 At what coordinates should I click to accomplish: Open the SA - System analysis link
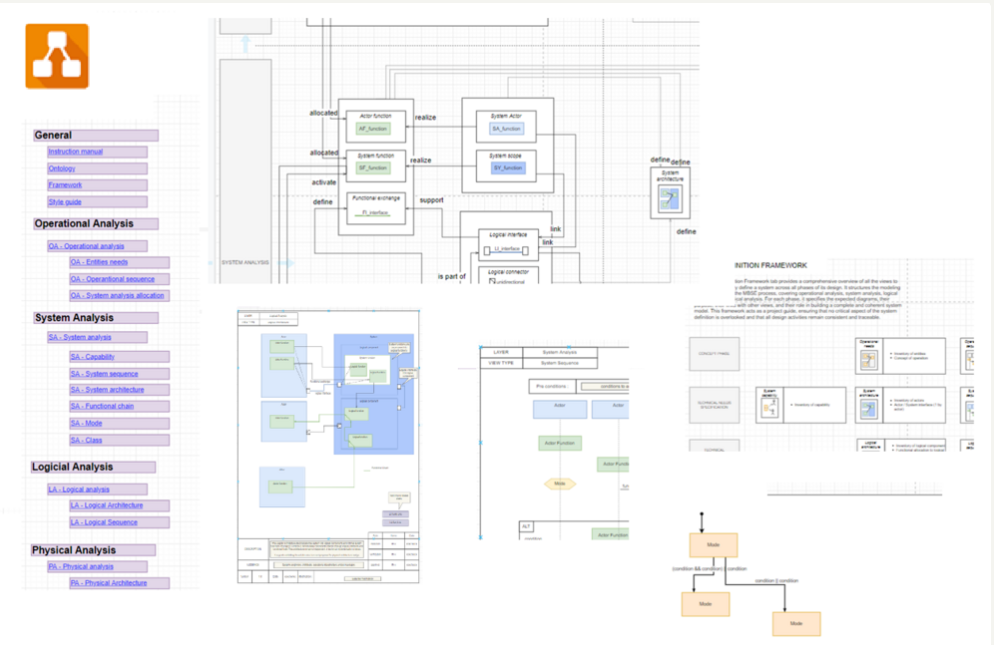(80, 337)
